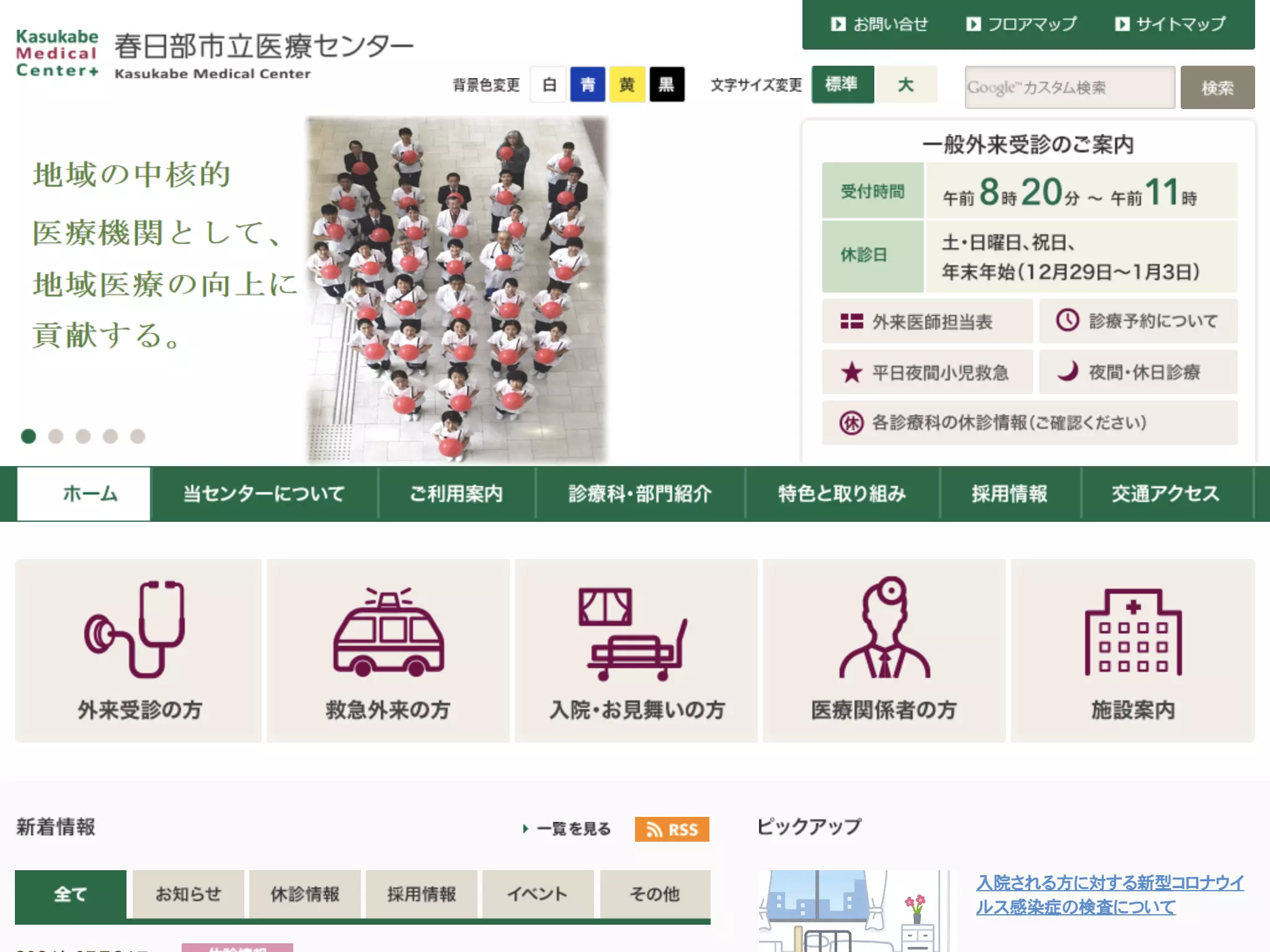Open the ご利用案内 menu item
The height and width of the screenshot is (952, 1270).
[456, 494]
